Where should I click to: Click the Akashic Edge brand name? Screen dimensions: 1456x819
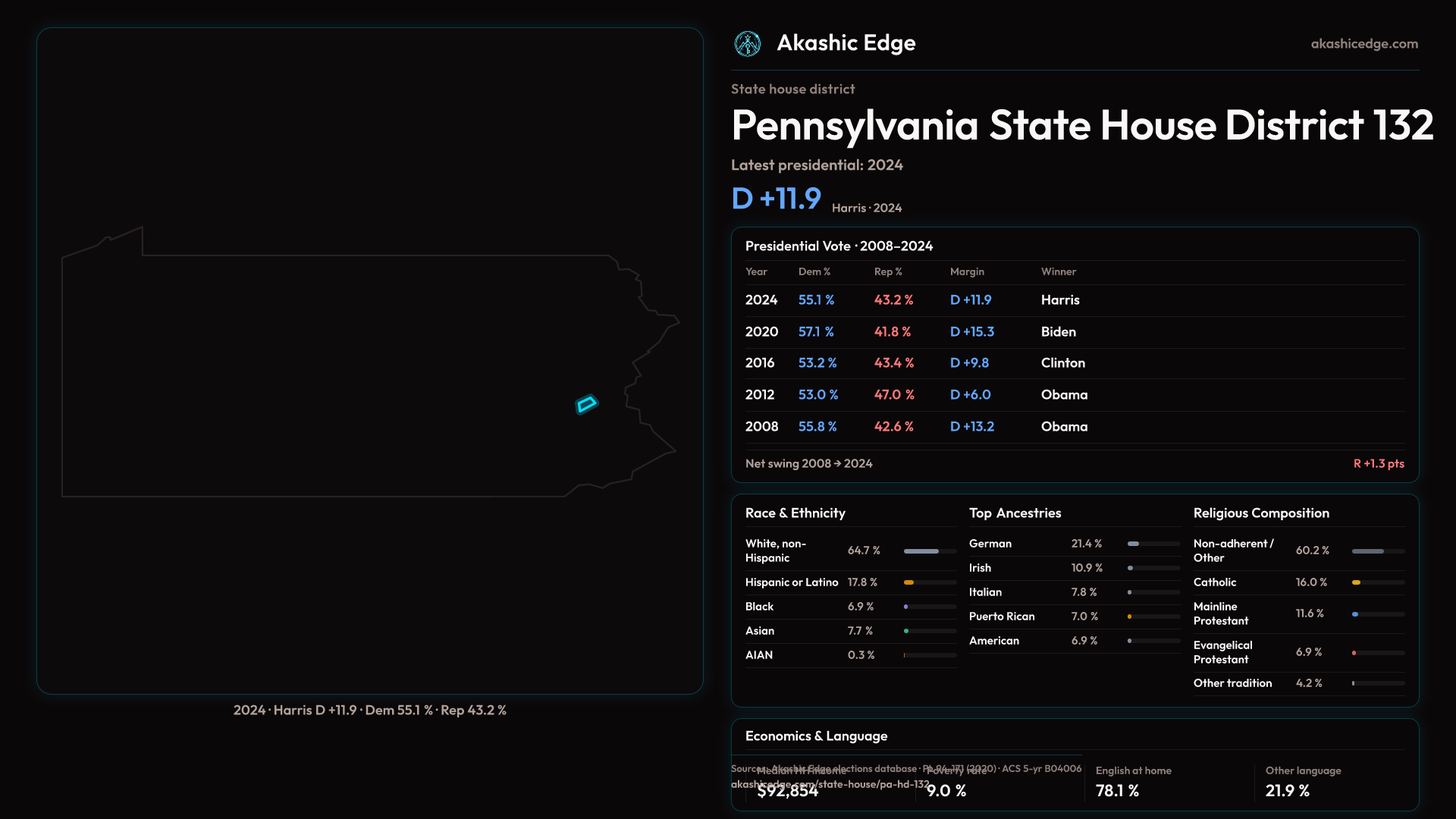click(846, 43)
